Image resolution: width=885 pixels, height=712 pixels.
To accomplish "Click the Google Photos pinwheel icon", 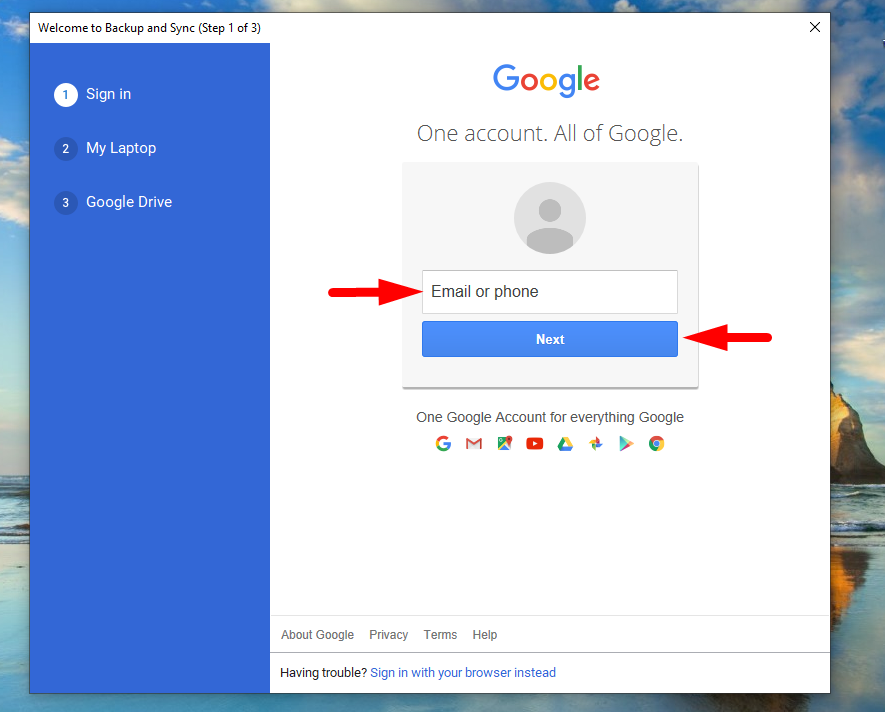I will point(595,444).
